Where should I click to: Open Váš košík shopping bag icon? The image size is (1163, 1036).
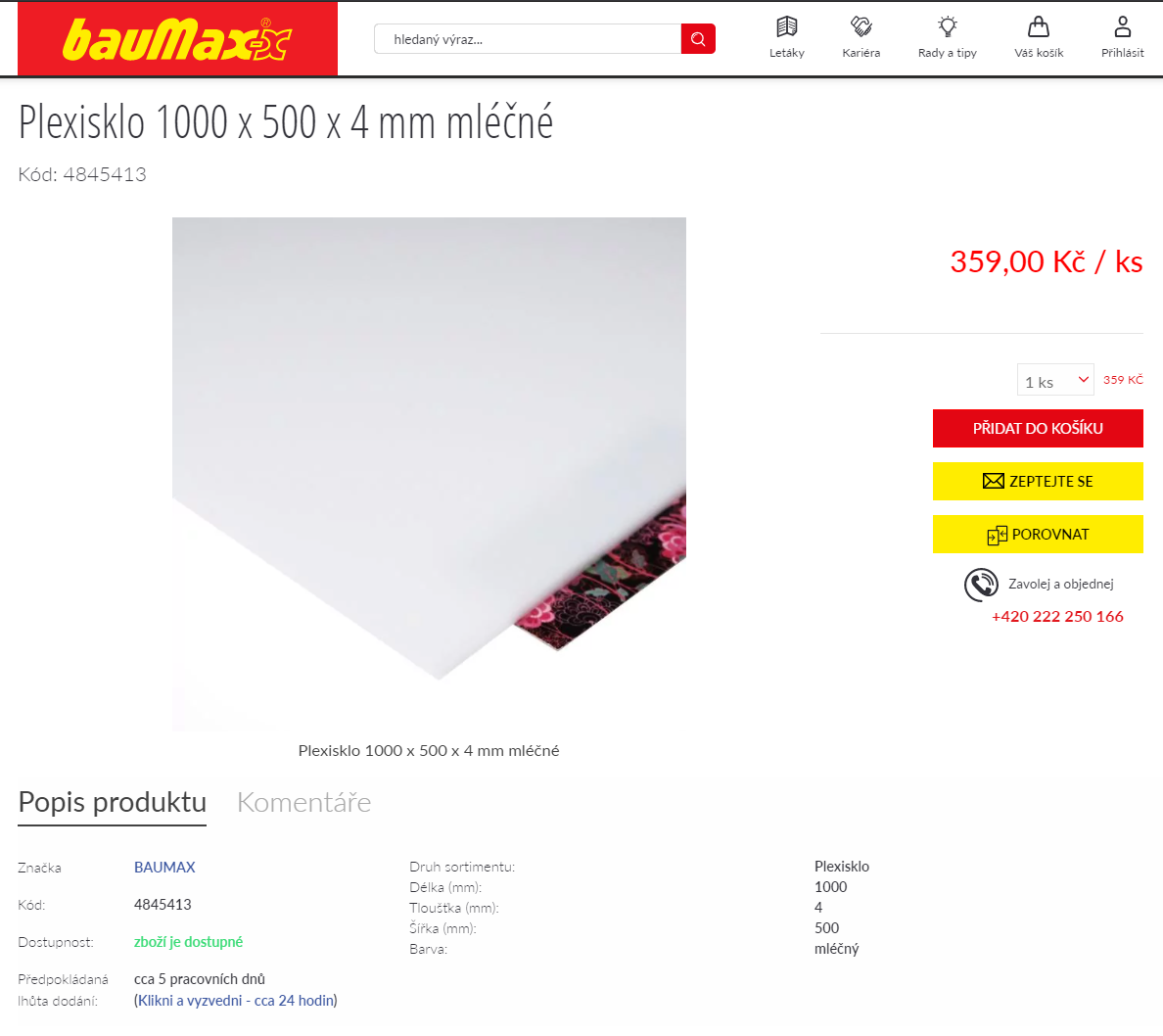coord(1039,26)
